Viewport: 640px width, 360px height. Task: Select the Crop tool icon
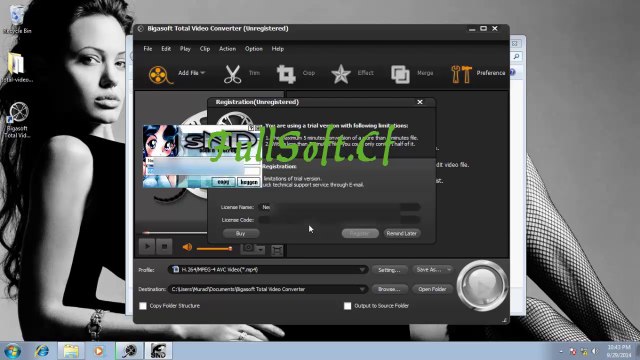286,74
